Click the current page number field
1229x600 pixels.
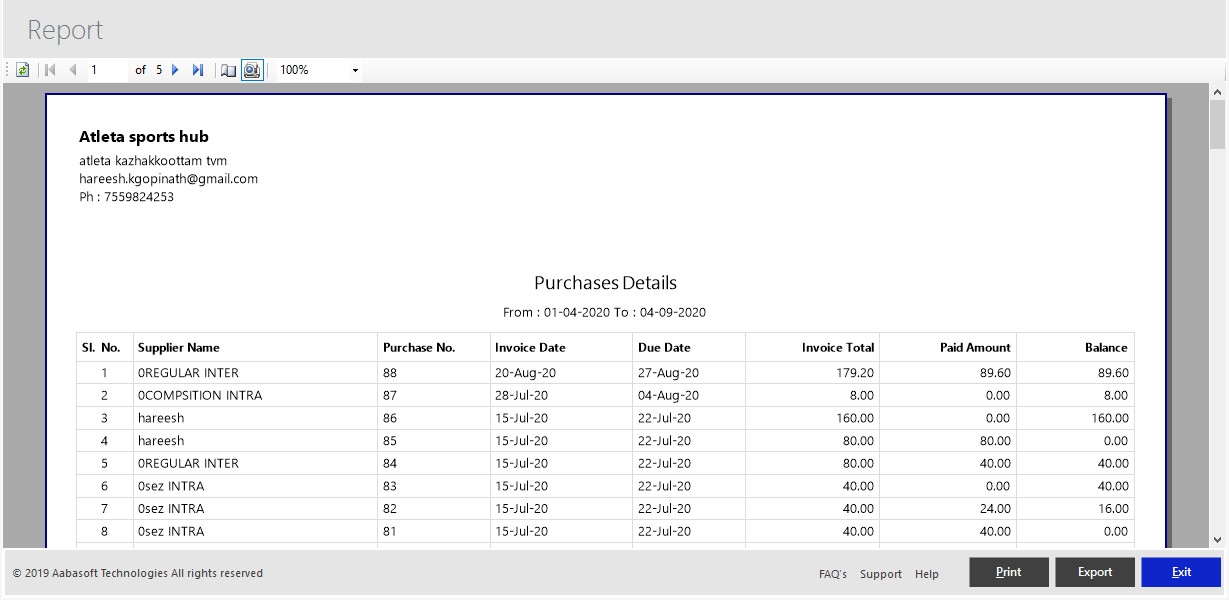click(x=108, y=70)
